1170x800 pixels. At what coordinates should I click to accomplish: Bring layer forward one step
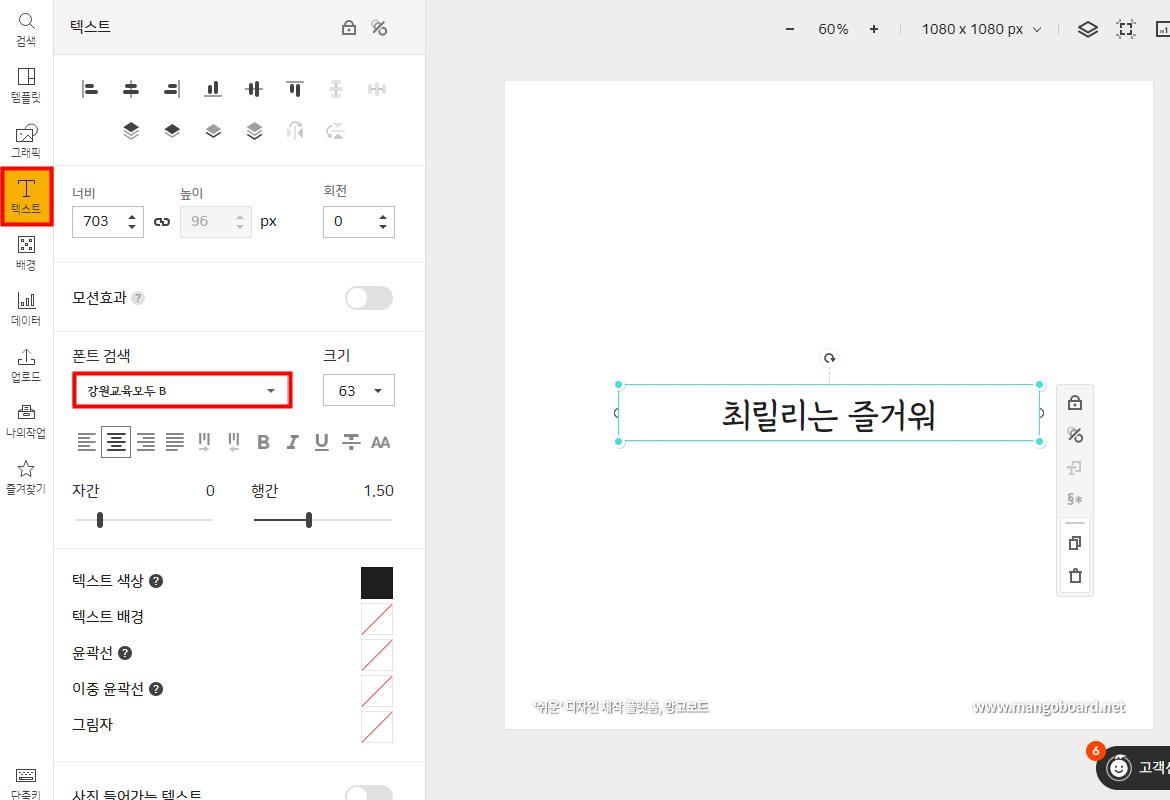pos(172,131)
